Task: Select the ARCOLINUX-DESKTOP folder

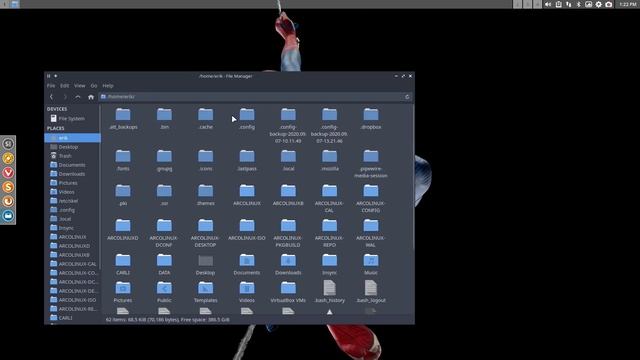Action: pos(205,225)
